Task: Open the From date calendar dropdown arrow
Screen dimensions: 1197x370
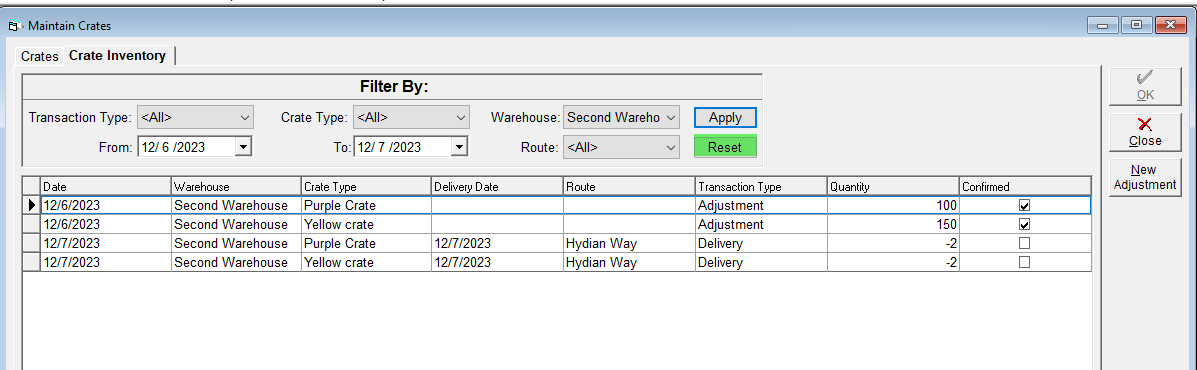Action: pos(243,146)
